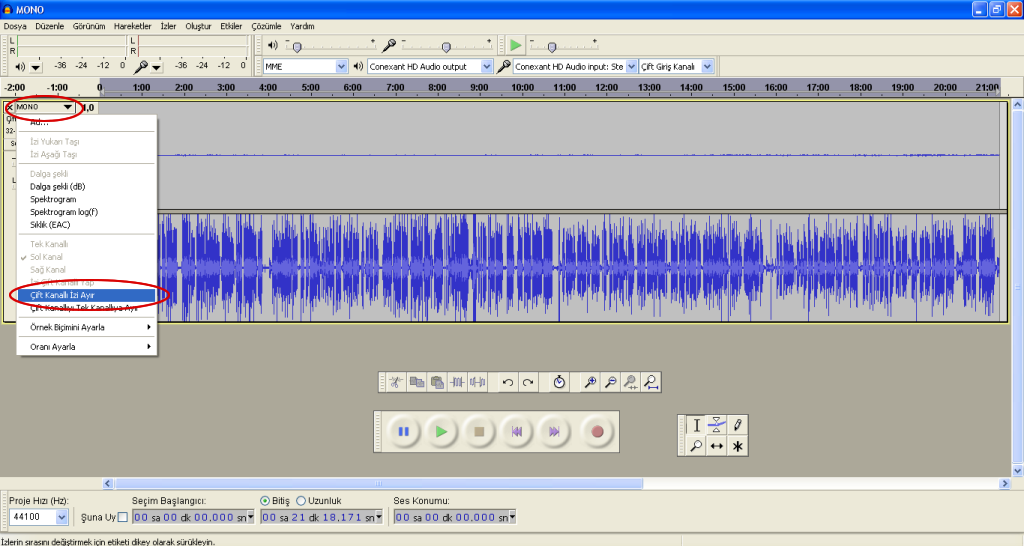This screenshot has width=1024, height=546.
Task: Start recording with the red Record button
Action: [x=597, y=432]
